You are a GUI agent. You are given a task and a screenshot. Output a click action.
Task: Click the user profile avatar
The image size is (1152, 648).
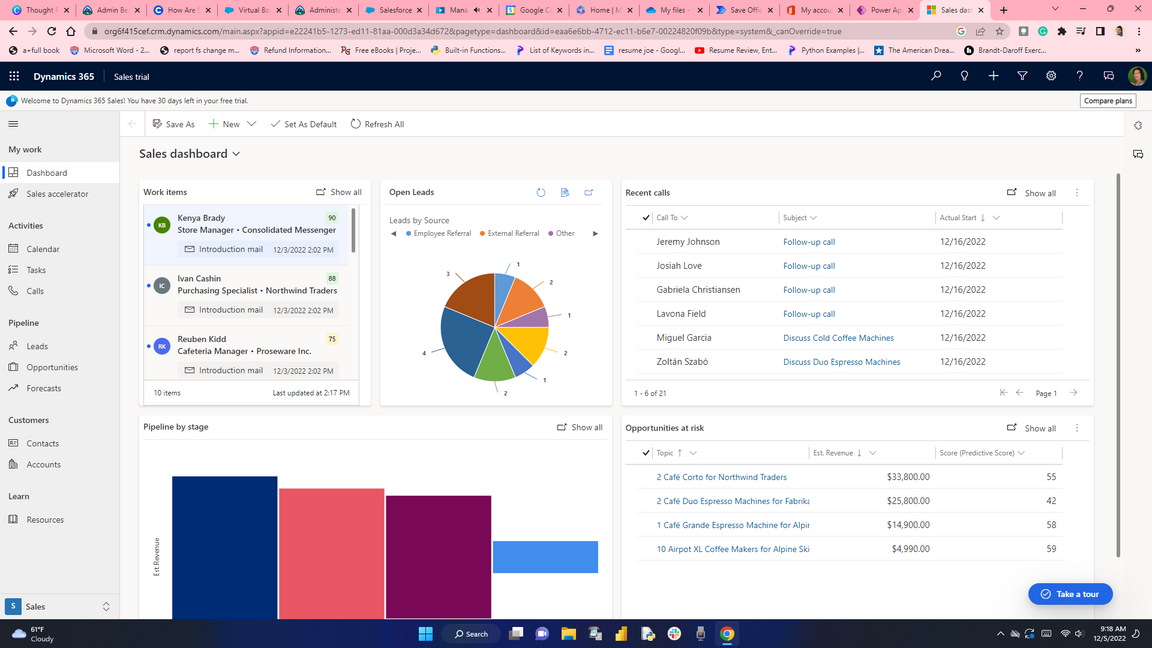(1137, 76)
